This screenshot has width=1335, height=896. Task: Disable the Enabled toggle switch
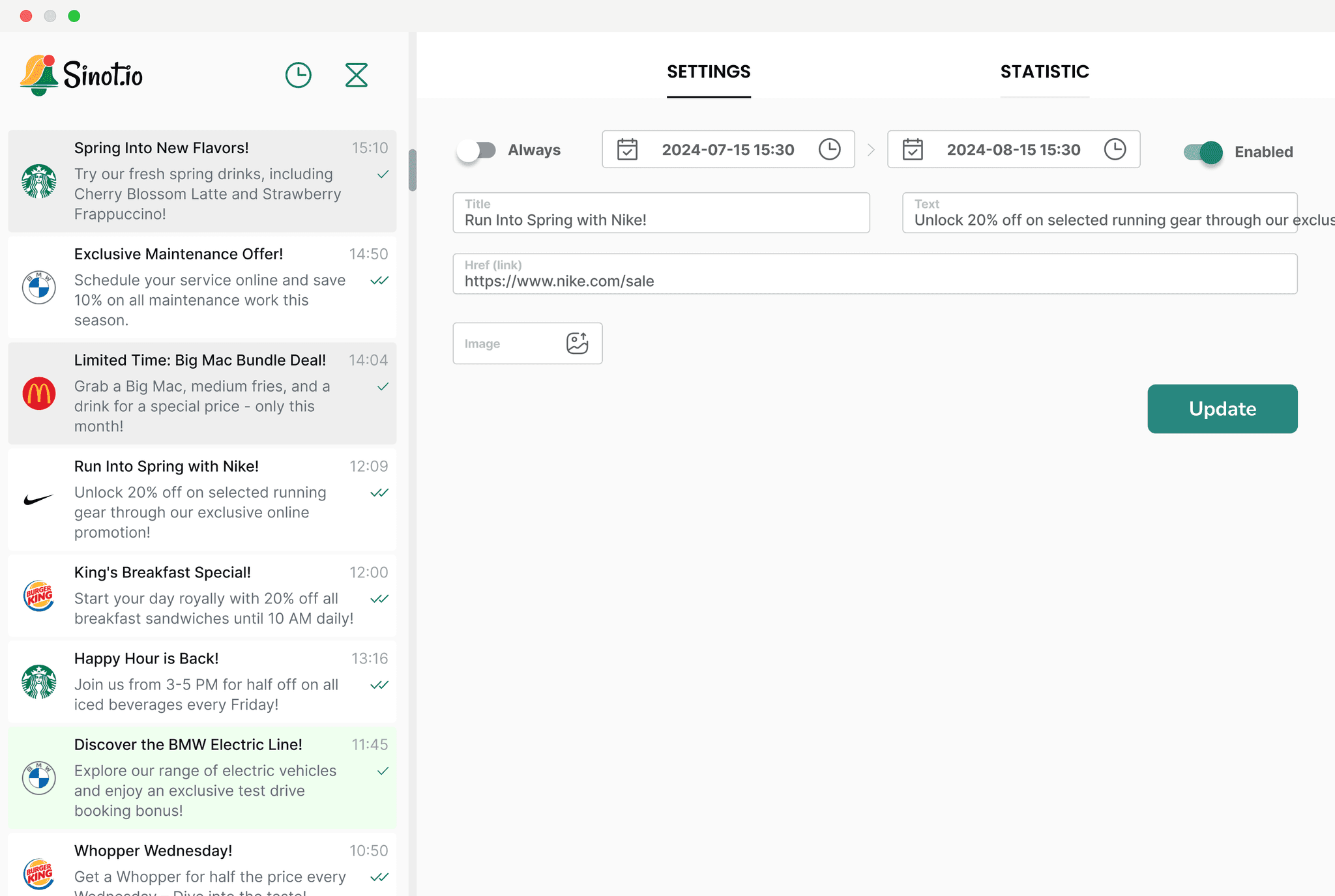point(1203,152)
